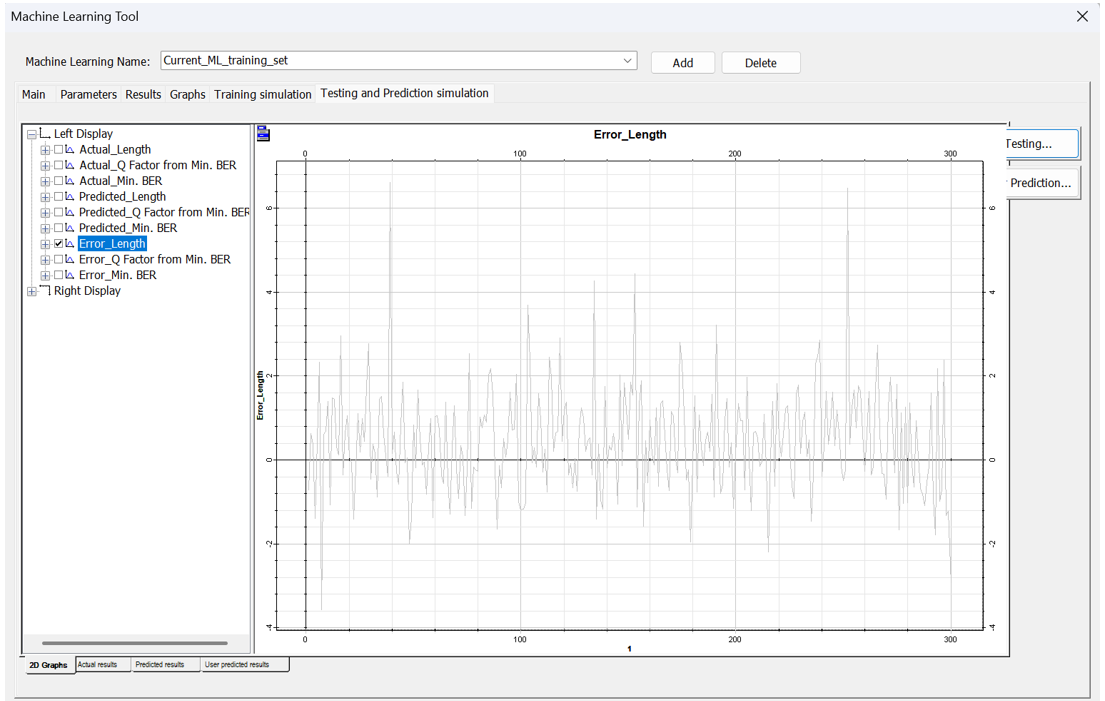
Task: Click the graph icon beside Actual_Min. BER
Action: (70, 181)
